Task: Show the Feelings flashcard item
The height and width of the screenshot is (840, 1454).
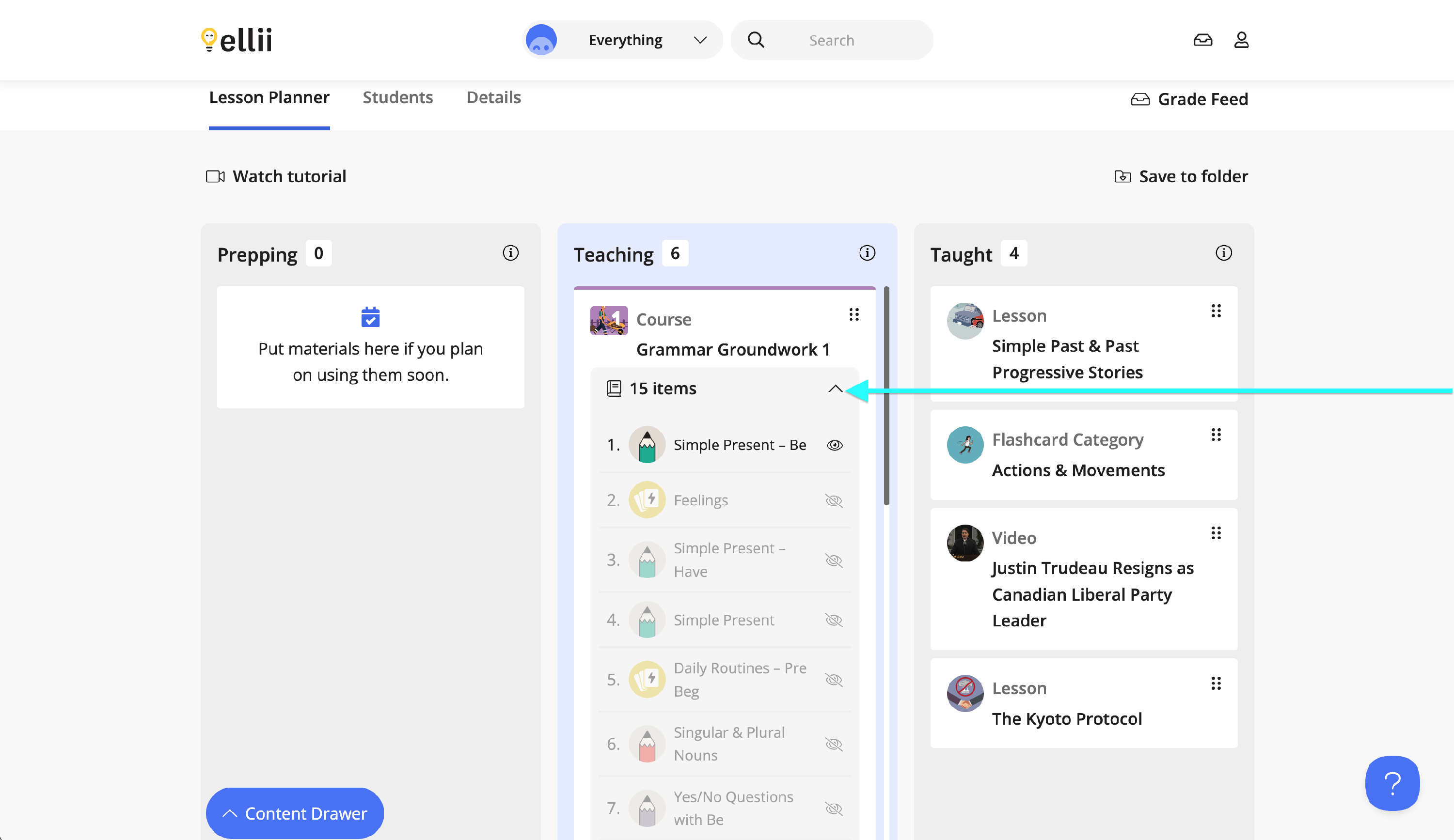Action: click(834, 500)
